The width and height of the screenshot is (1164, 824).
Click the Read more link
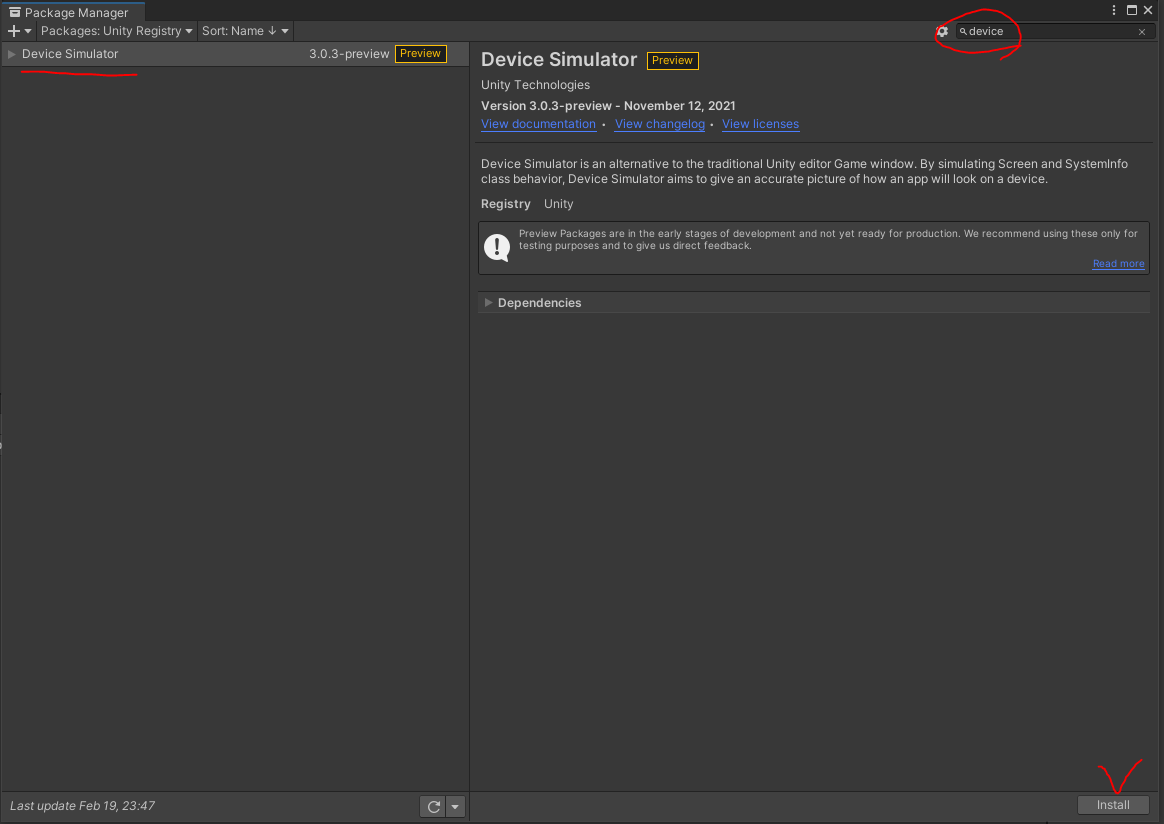(x=1118, y=264)
